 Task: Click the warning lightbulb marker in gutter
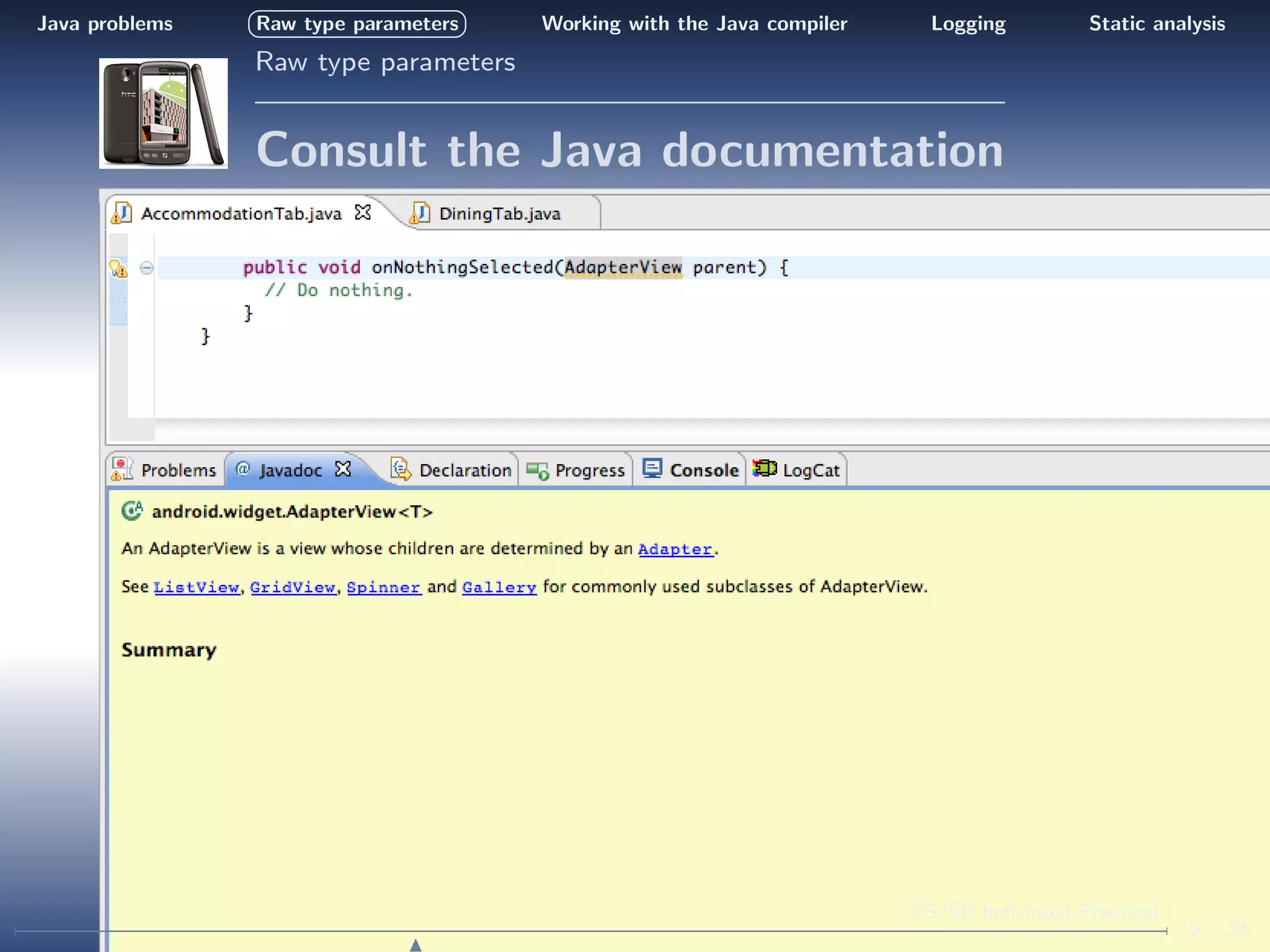[x=118, y=268]
